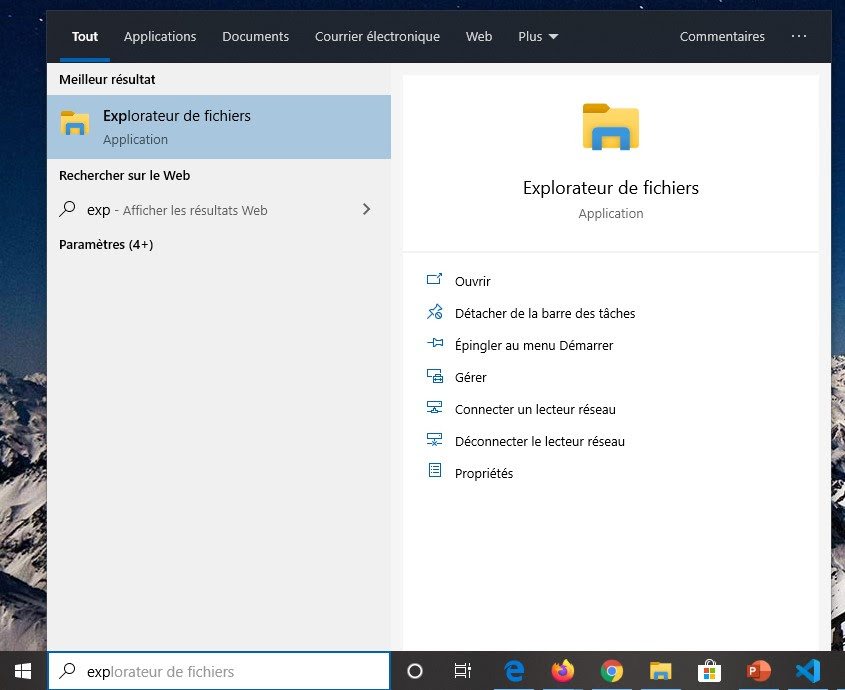Switch to the Applications tab
Viewport: 845px width, 690px height.
click(x=160, y=37)
